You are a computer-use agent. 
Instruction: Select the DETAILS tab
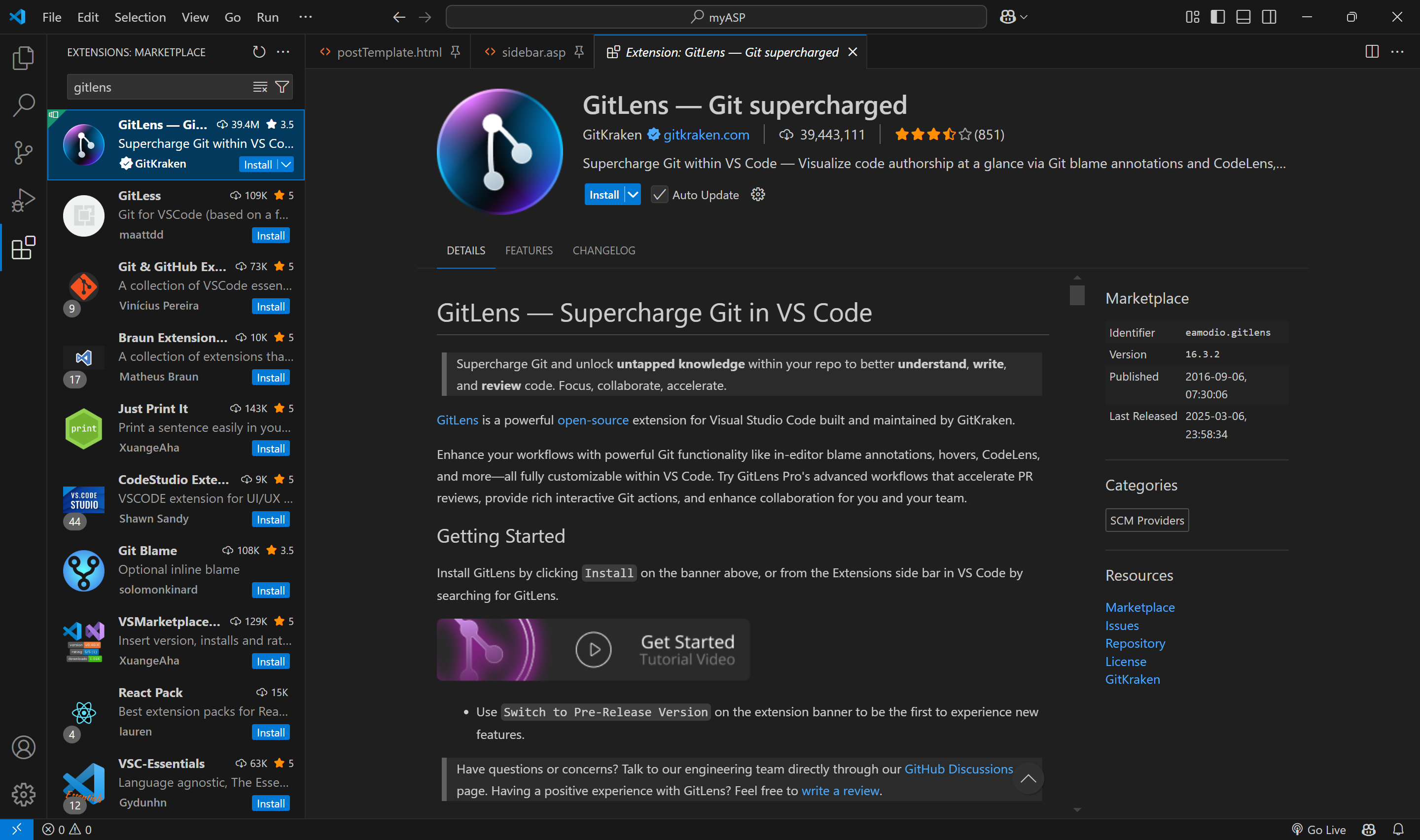tap(466, 250)
